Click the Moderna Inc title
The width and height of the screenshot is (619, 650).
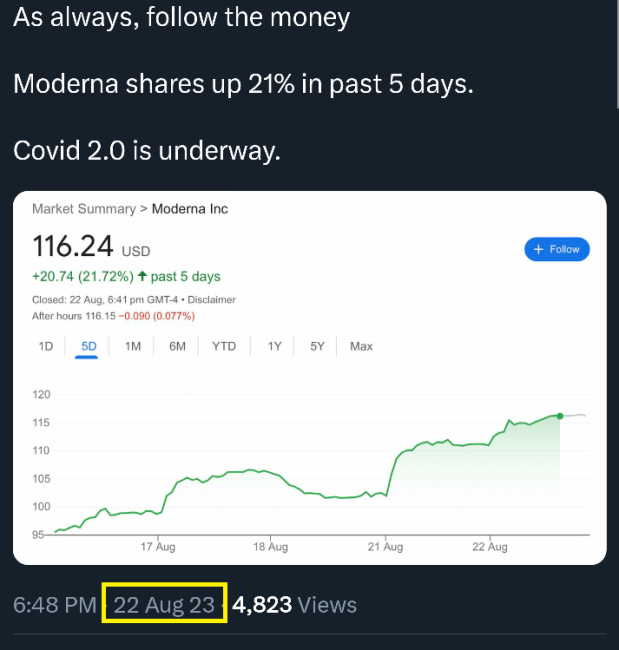point(190,209)
